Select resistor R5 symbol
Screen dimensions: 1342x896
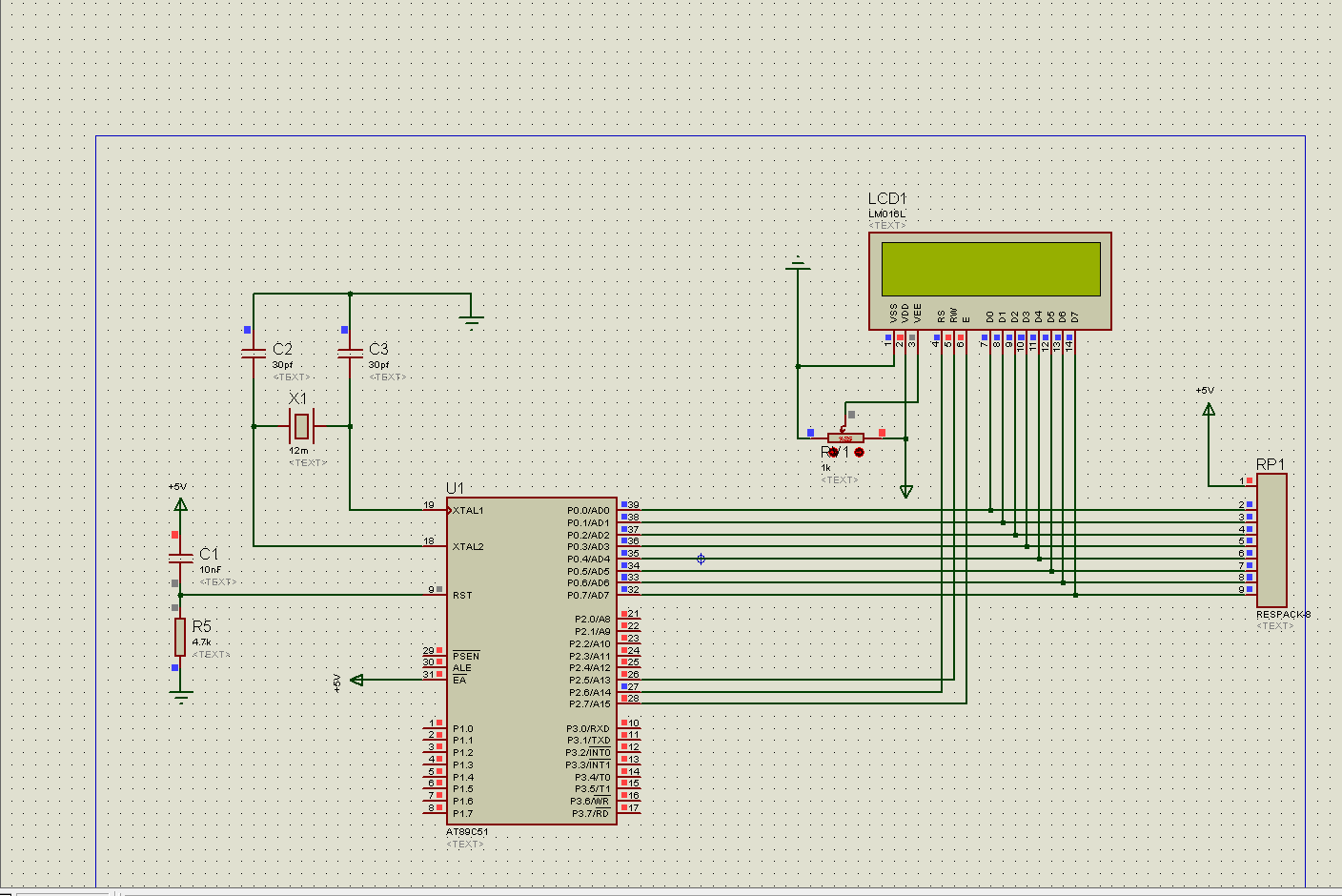pyautogui.click(x=180, y=637)
